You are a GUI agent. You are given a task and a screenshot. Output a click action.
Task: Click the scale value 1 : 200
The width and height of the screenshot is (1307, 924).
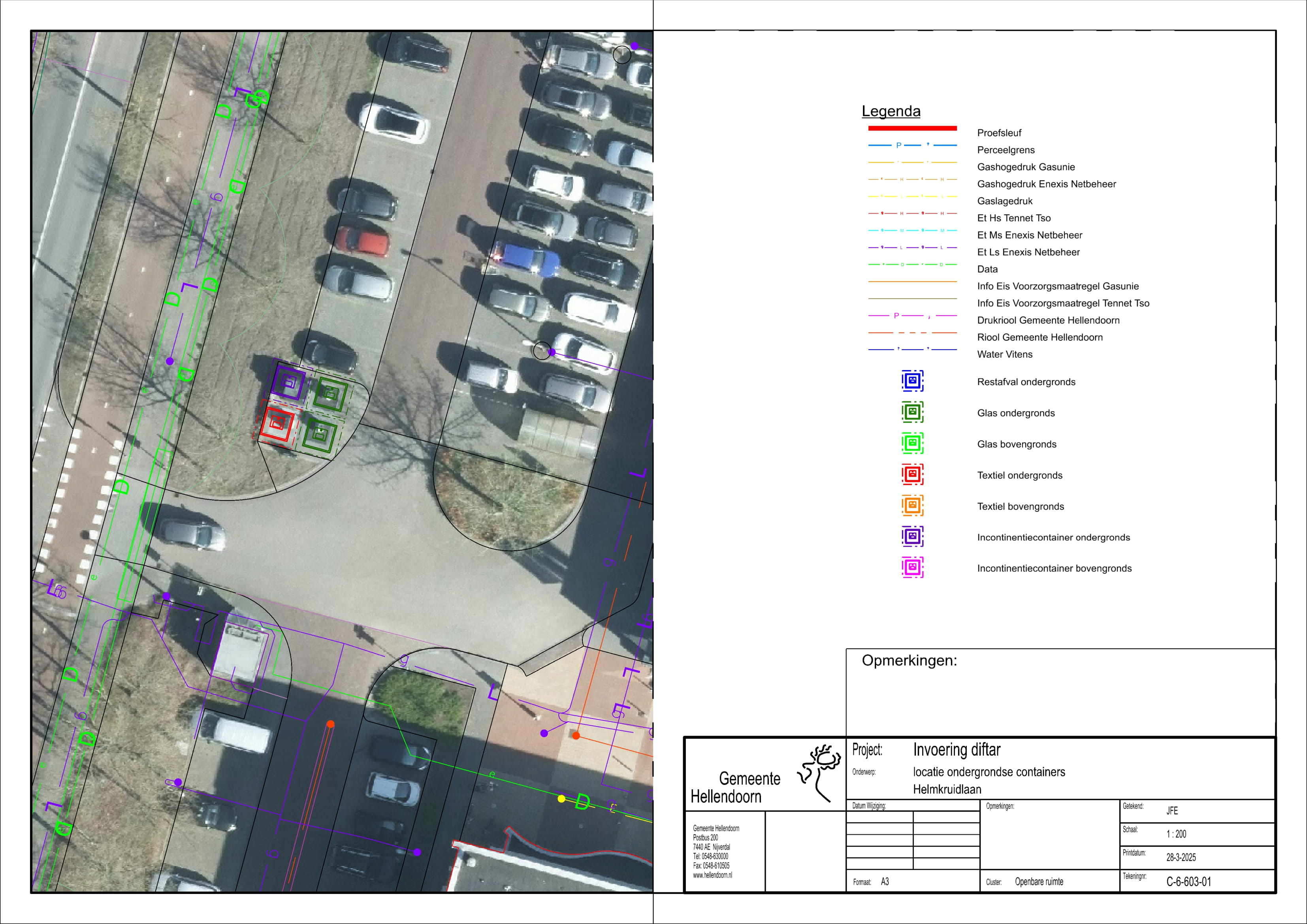point(1176,834)
